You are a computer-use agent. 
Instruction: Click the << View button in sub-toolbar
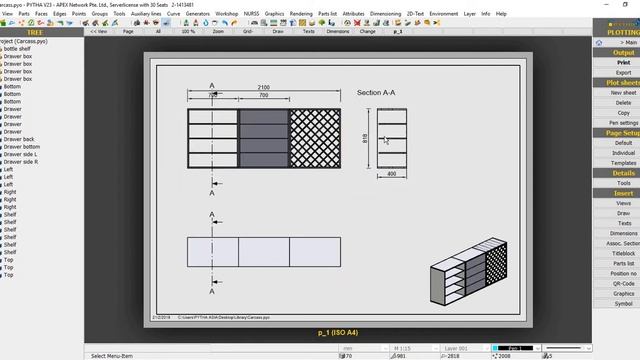pyautogui.click(x=99, y=31)
